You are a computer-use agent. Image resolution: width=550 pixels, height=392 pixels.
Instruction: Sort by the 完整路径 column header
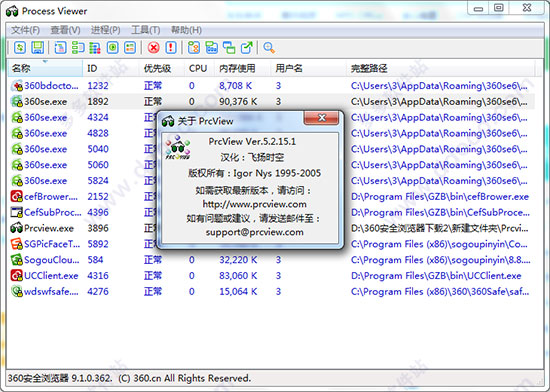pyautogui.click(x=441, y=68)
